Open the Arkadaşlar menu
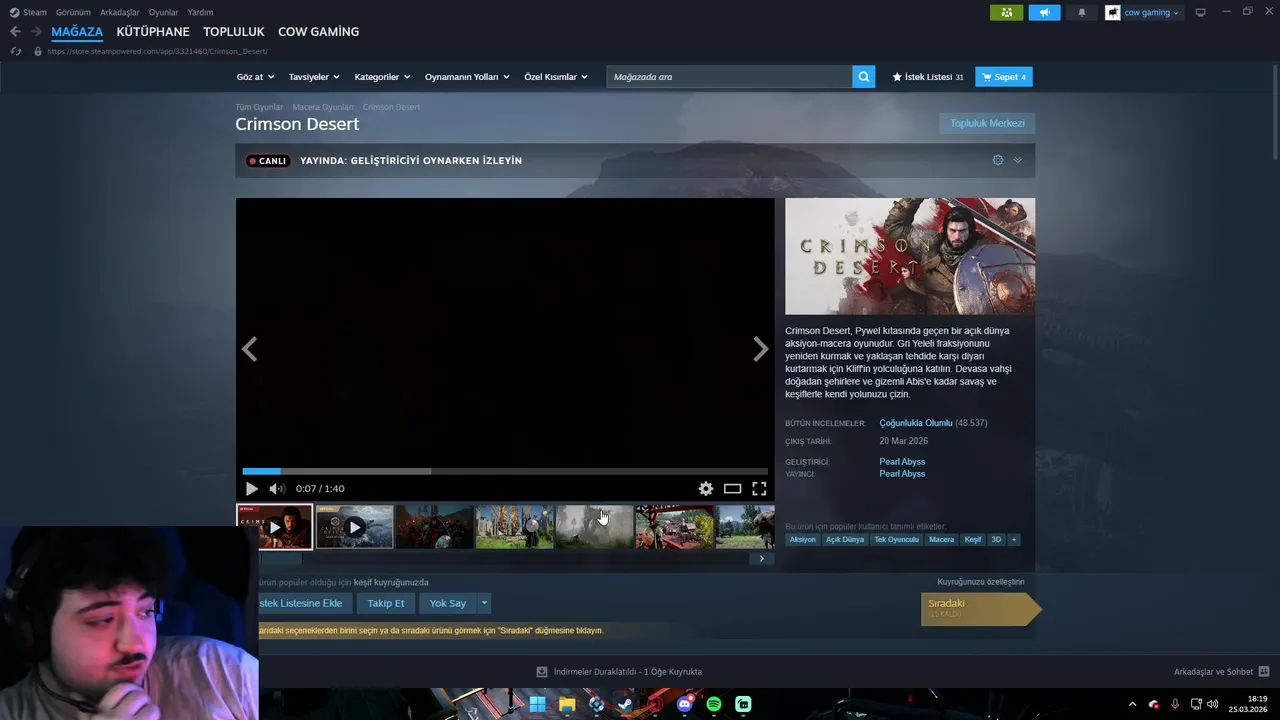Image resolution: width=1280 pixels, height=720 pixels. coord(120,12)
